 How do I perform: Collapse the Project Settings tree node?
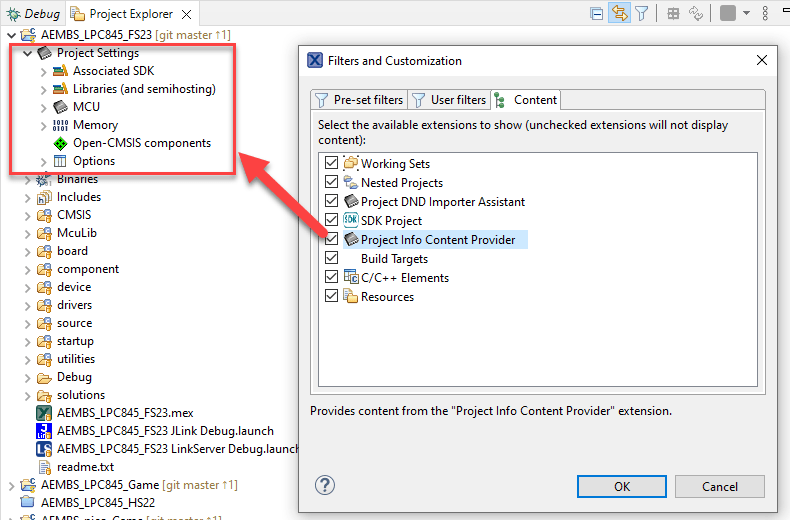coord(27,53)
